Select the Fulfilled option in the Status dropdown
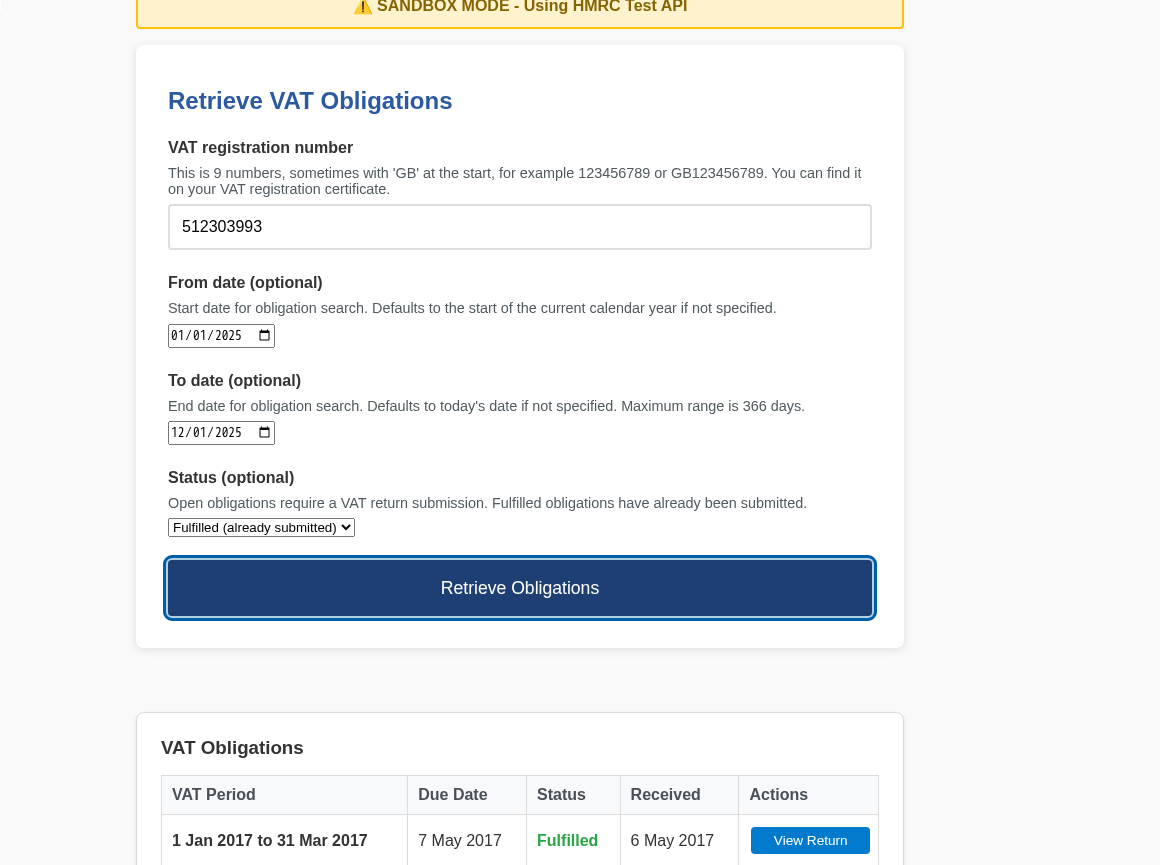This screenshot has height=865, width=1160. tap(261, 527)
